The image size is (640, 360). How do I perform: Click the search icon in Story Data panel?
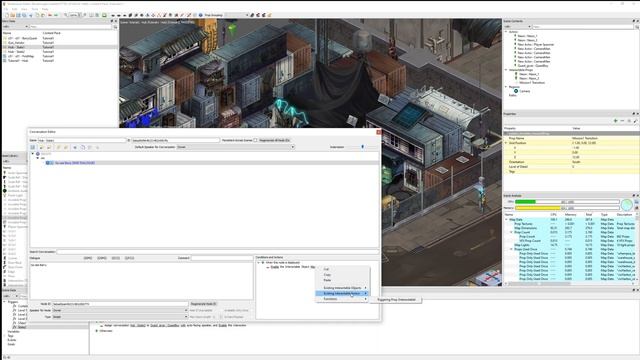click(116, 27)
